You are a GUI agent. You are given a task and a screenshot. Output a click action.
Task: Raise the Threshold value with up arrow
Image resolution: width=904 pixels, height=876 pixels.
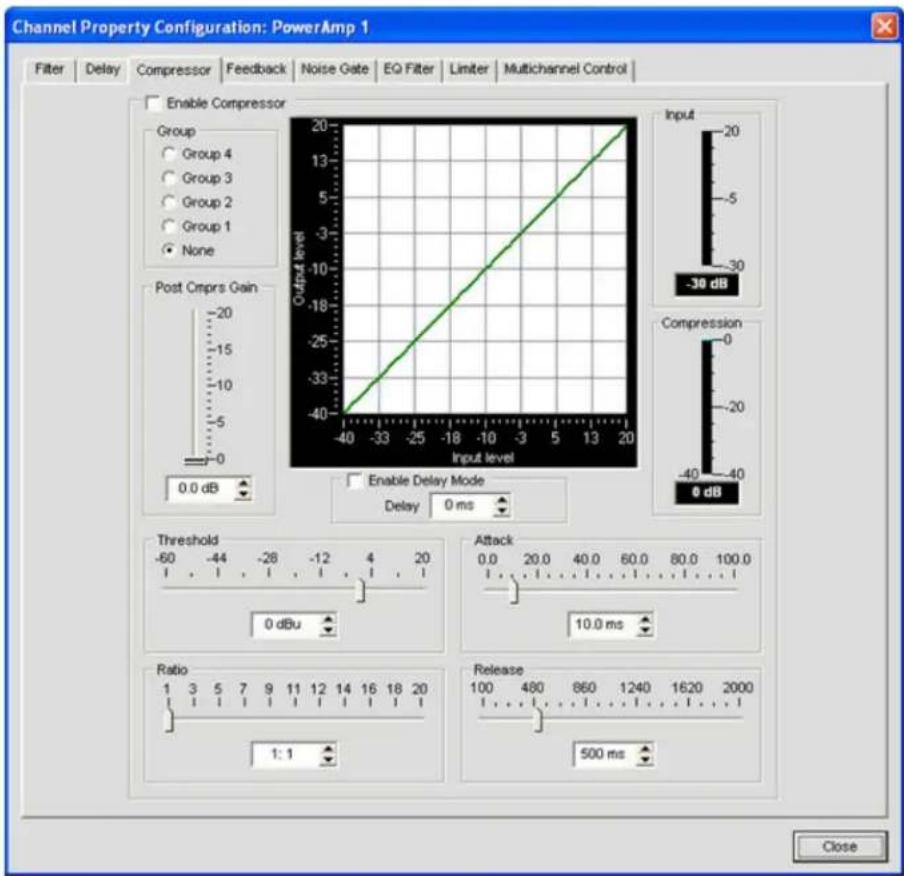pyautogui.click(x=328, y=619)
